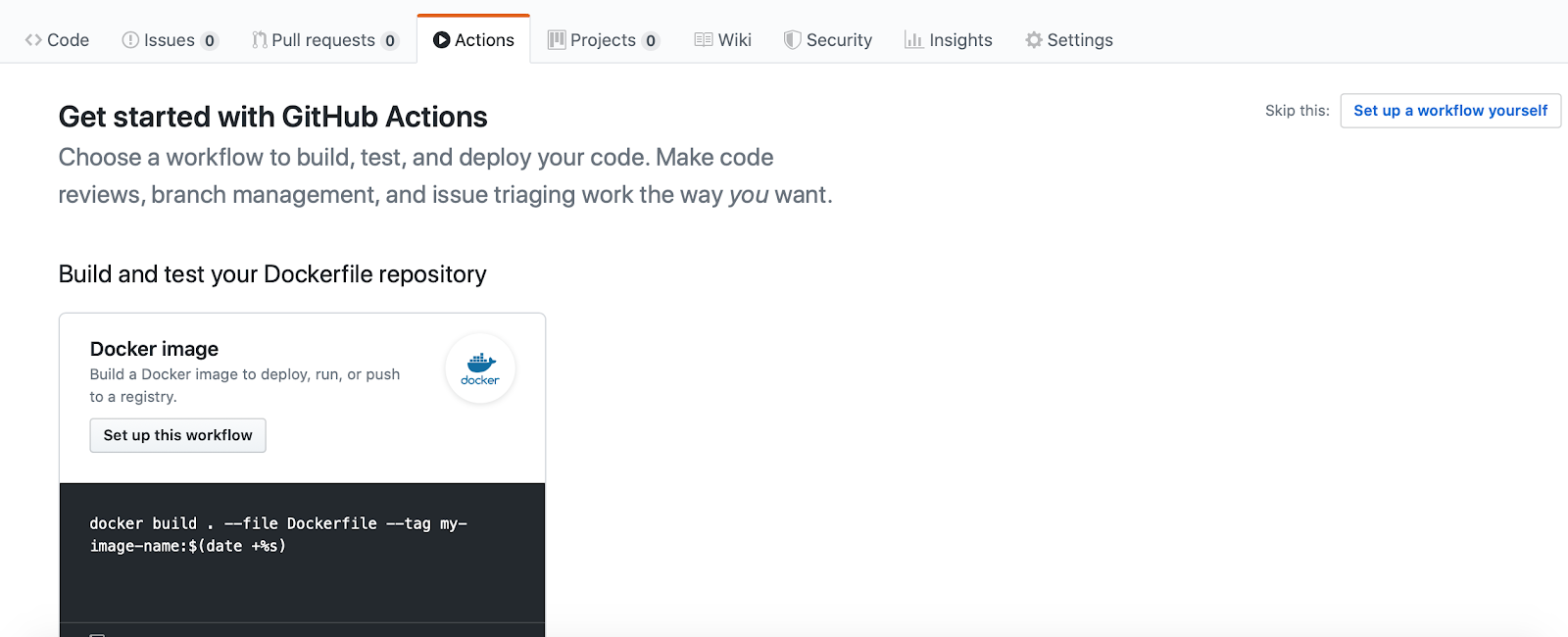The width and height of the screenshot is (1568, 637).
Task: Click the 'Build and test your Dockerfile repository' heading
Action: point(272,274)
